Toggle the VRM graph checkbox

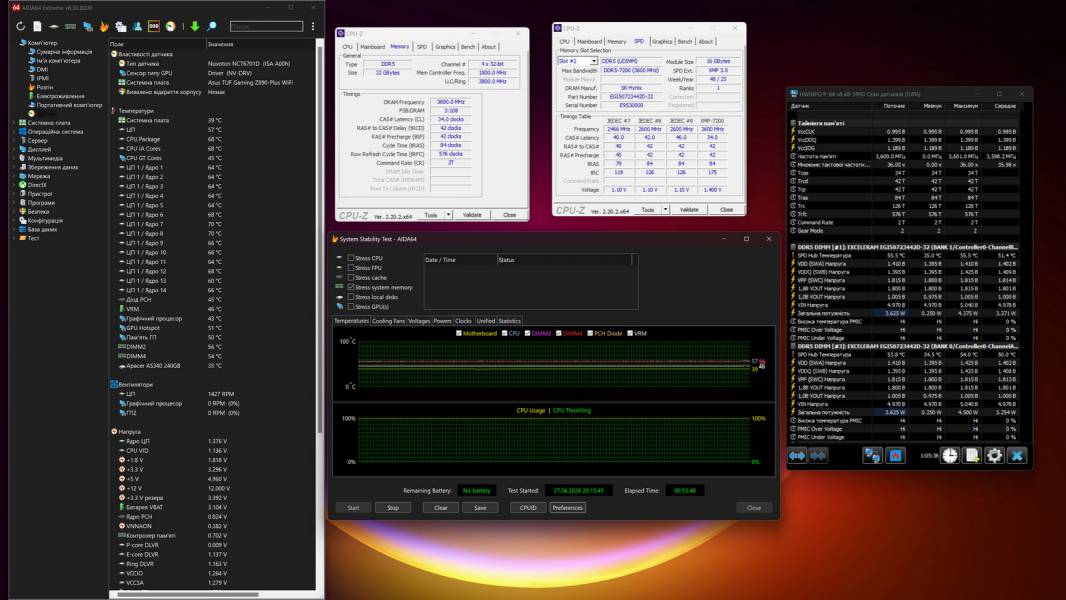pos(630,334)
